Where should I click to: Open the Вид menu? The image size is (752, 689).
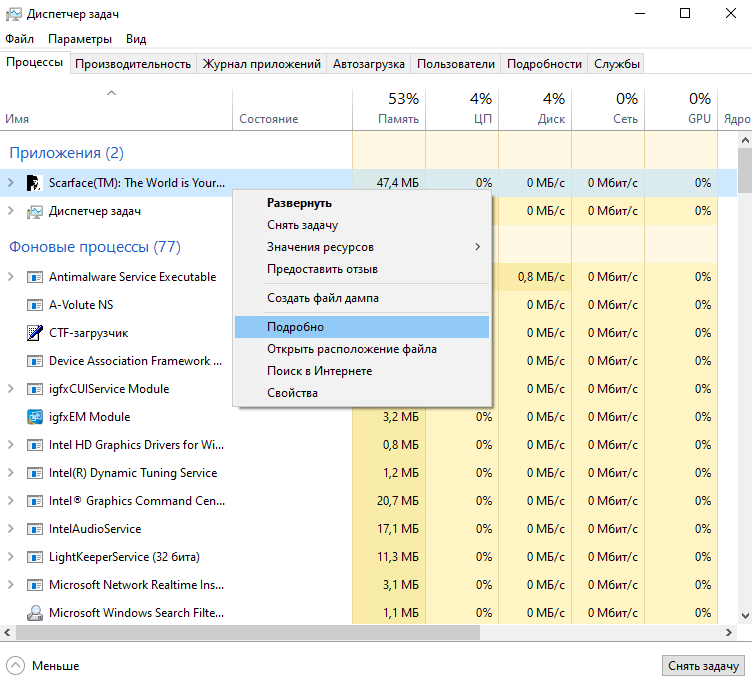136,39
